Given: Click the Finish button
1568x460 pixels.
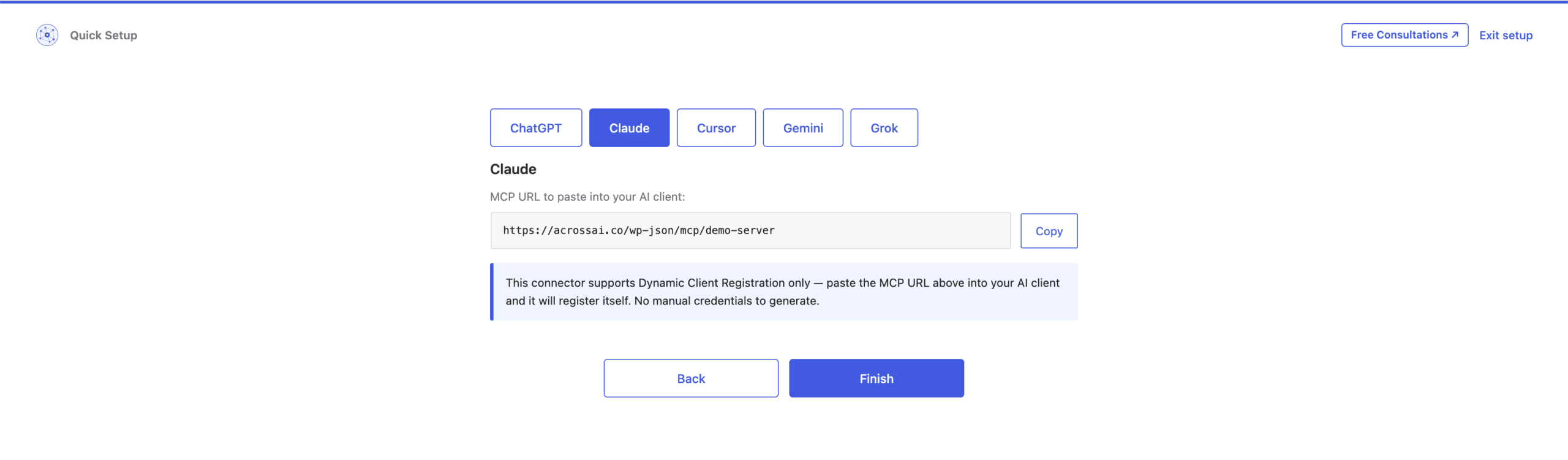Looking at the screenshot, I should point(876,379).
